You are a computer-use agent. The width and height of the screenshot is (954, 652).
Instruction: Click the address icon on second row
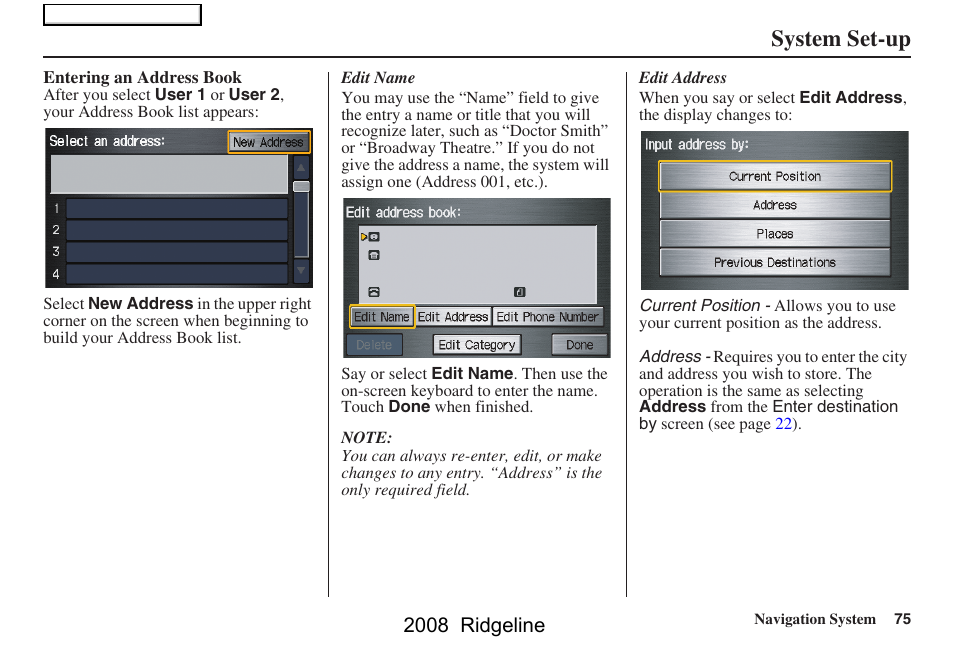click(x=374, y=255)
